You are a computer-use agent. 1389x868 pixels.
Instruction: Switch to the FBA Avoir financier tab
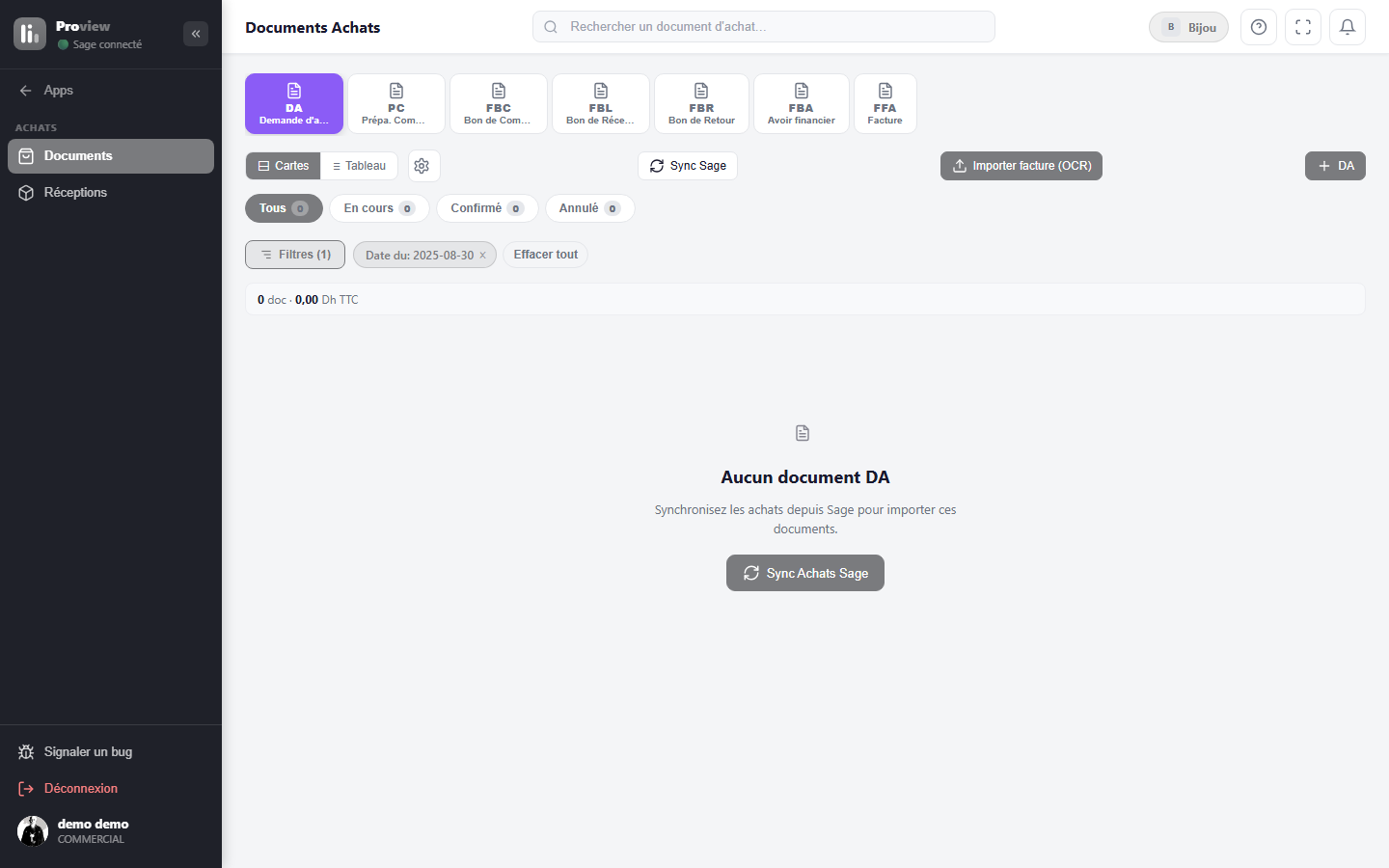pyautogui.click(x=802, y=103)
